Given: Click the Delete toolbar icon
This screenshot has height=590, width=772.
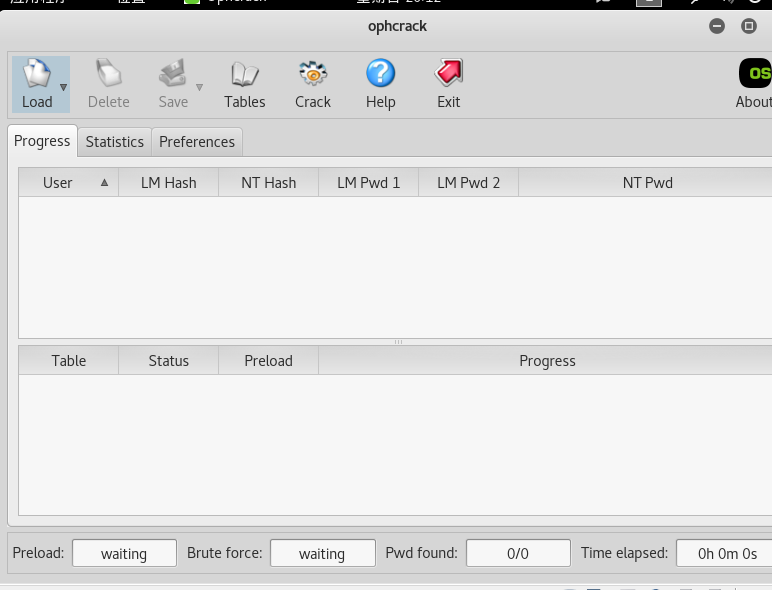Looking at the screenshot, I should (109, 73).
